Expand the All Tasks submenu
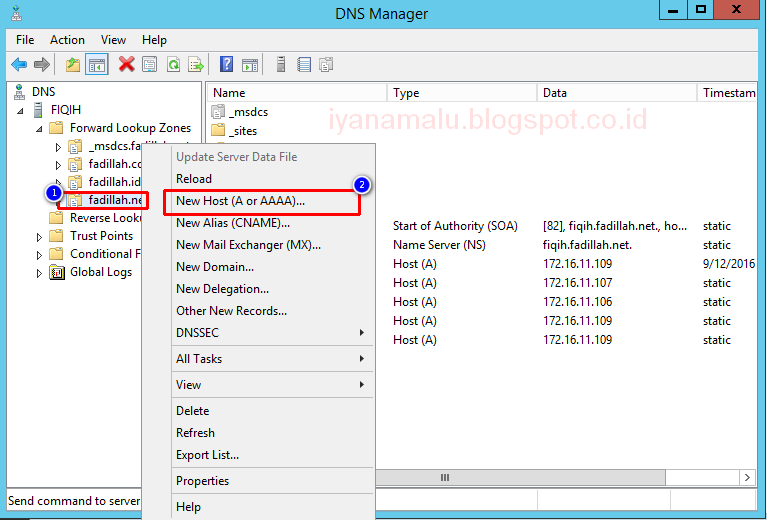Viewport: 767px width, 520px height. (x=273, y=359)
